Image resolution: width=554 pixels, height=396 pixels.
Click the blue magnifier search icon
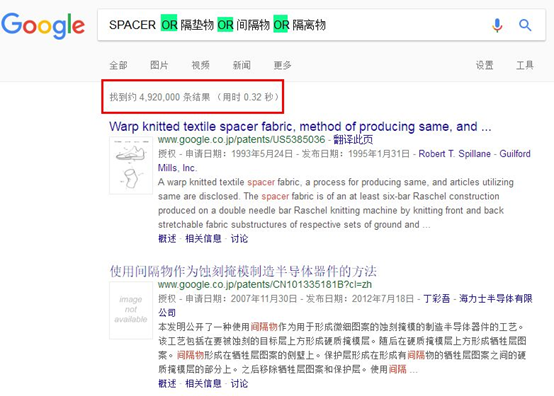click(x=525, y=25)
